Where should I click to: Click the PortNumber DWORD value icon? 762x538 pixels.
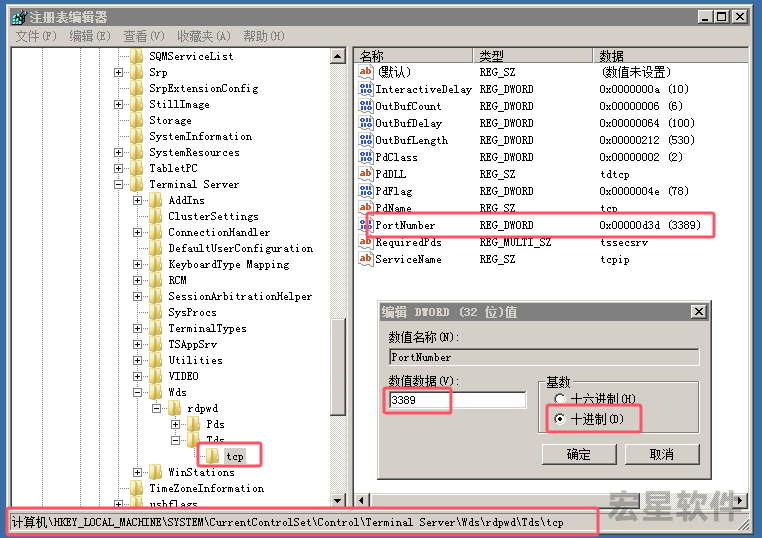point(366,225)
